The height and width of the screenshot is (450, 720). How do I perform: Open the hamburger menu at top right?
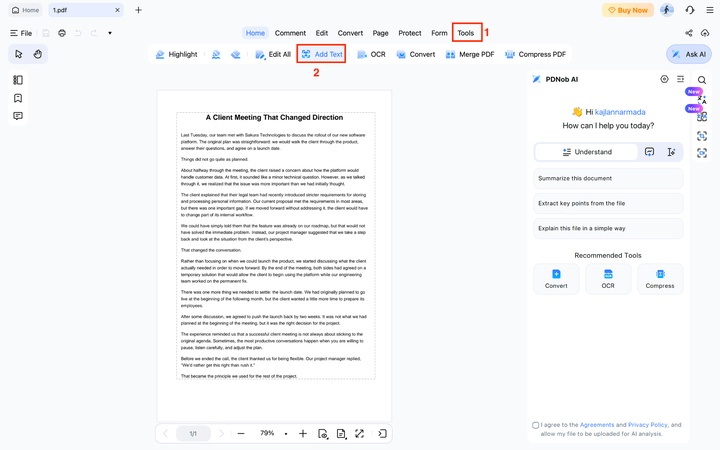(x=710, y=10)
